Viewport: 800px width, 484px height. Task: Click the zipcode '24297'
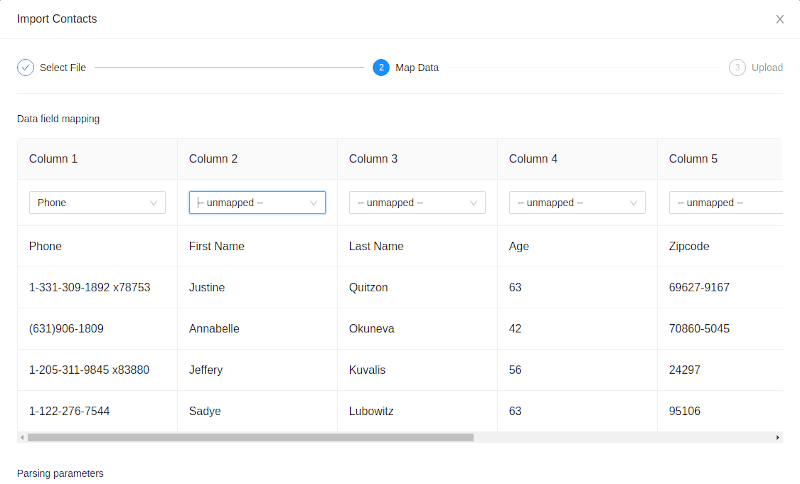point(684,370)
